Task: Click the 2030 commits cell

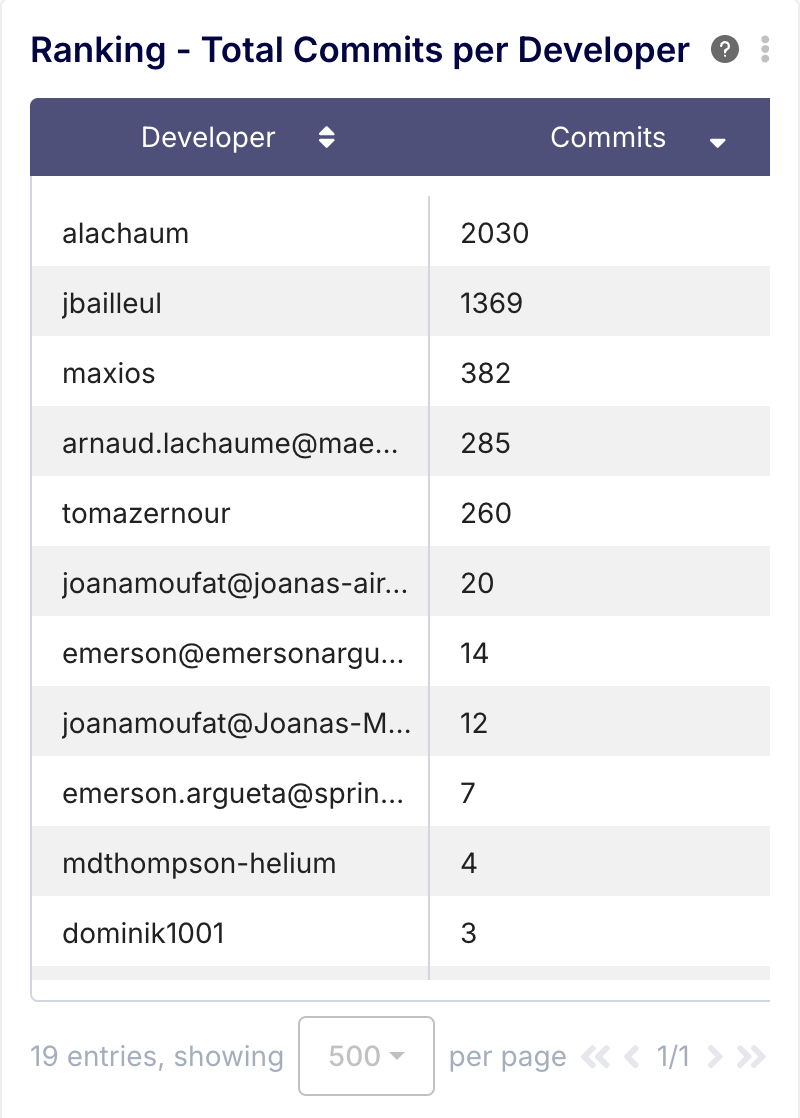Action: coord(495,233)
